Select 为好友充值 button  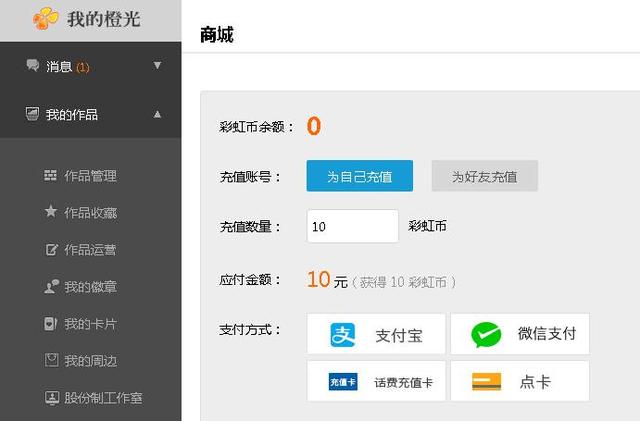[484, 176]
